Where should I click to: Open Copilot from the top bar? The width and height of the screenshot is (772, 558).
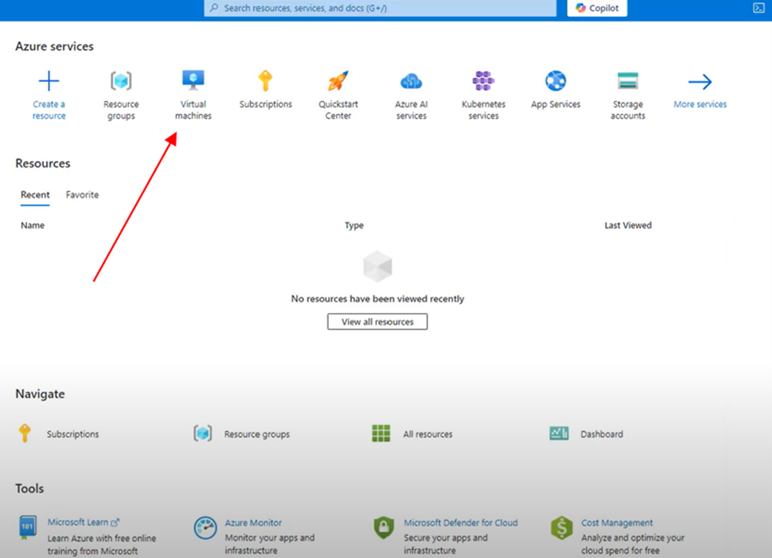pyautogui.click(x=597, y=8)
